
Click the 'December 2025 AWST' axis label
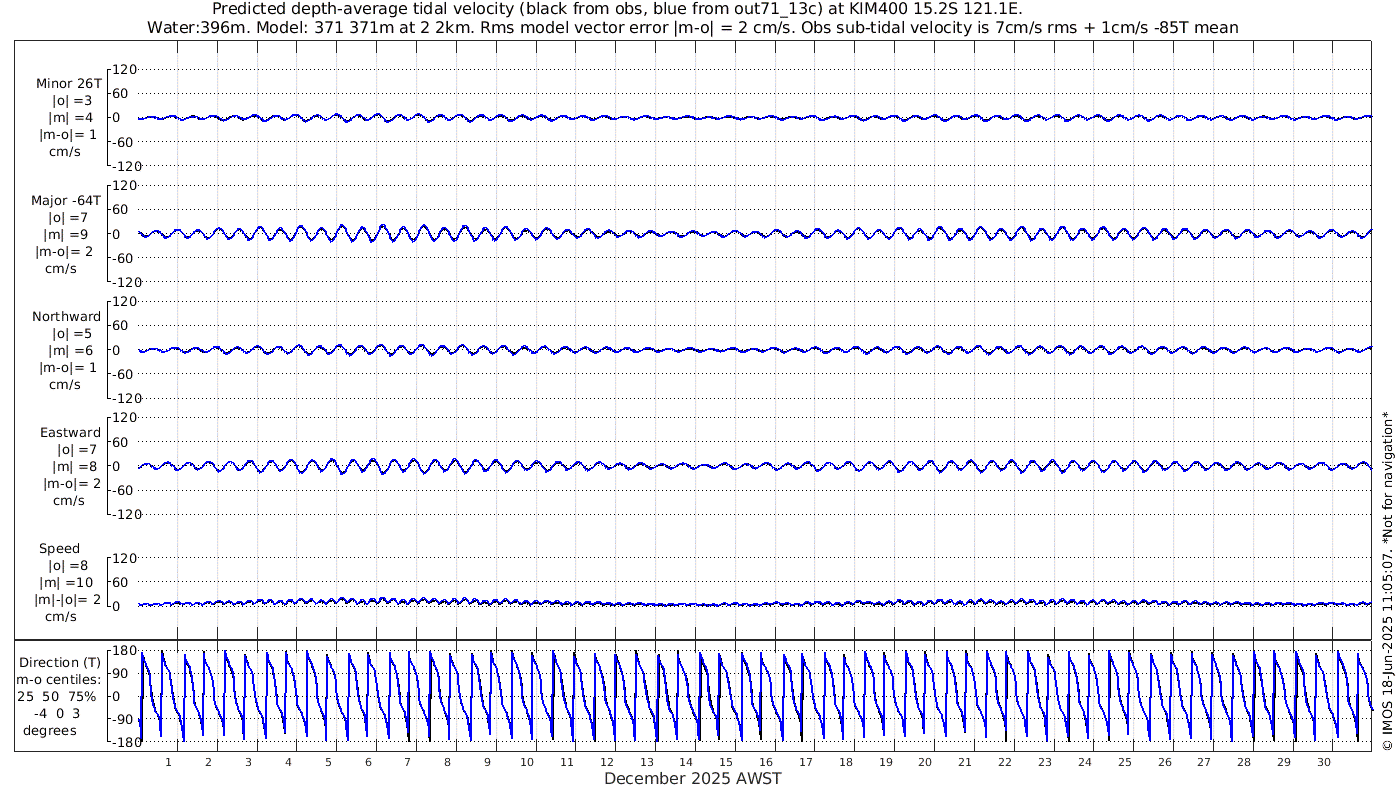click(x=693, y=778)
